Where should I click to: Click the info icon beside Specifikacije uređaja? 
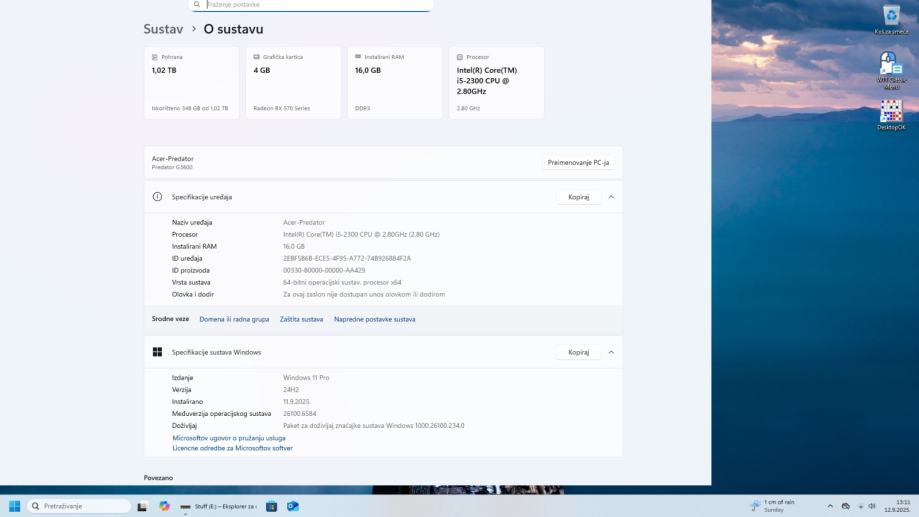157,197
